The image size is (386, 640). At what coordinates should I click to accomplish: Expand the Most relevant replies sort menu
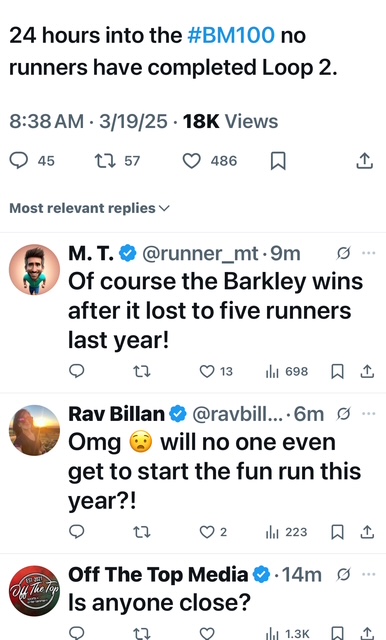coord(89,208)
